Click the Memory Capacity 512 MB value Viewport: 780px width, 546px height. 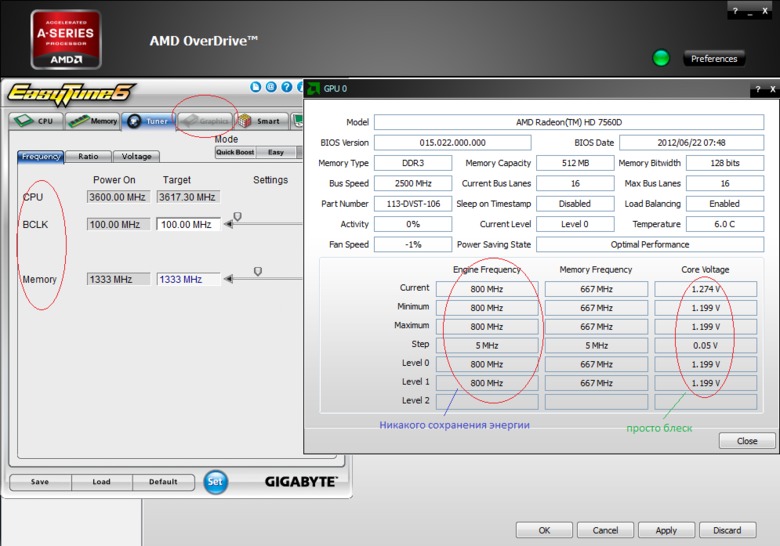click(575, 163)
